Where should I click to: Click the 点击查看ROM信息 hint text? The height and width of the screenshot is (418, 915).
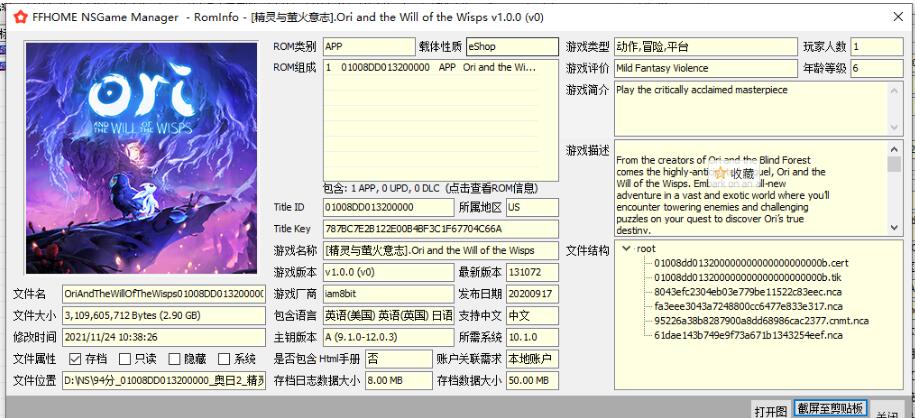click(x=491, y=189)
